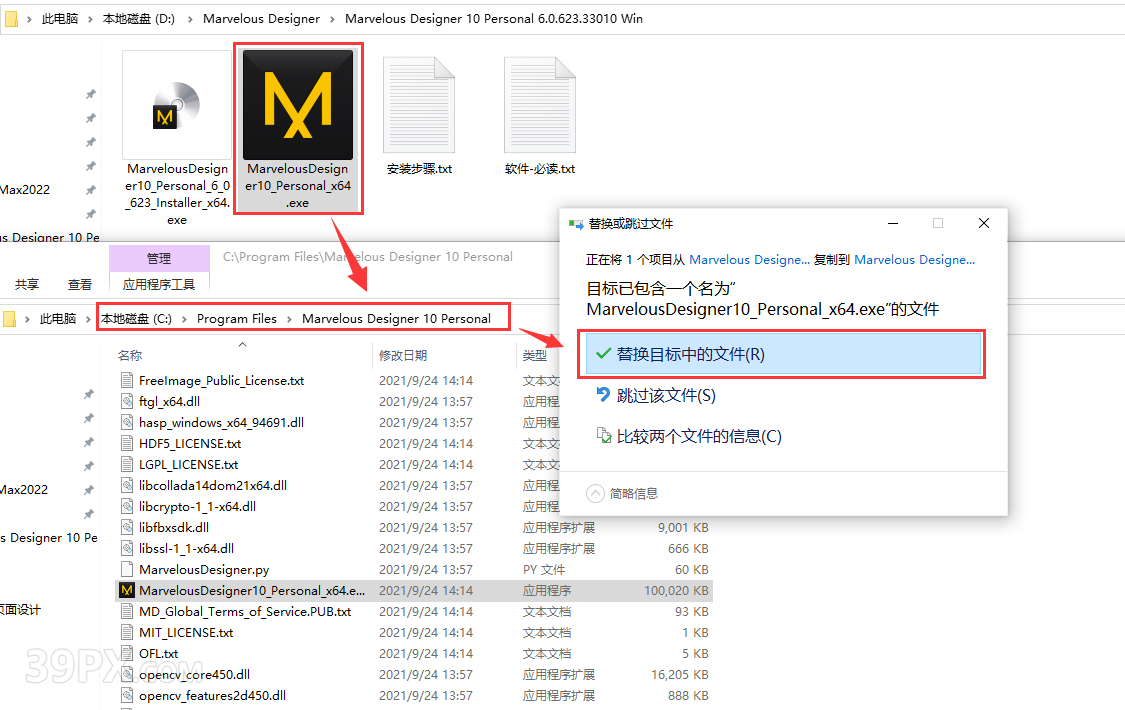Click the ftgl_x64.dll file icon
The height and width of the screenshot is (710, 1125).
(x=127, y=402)
